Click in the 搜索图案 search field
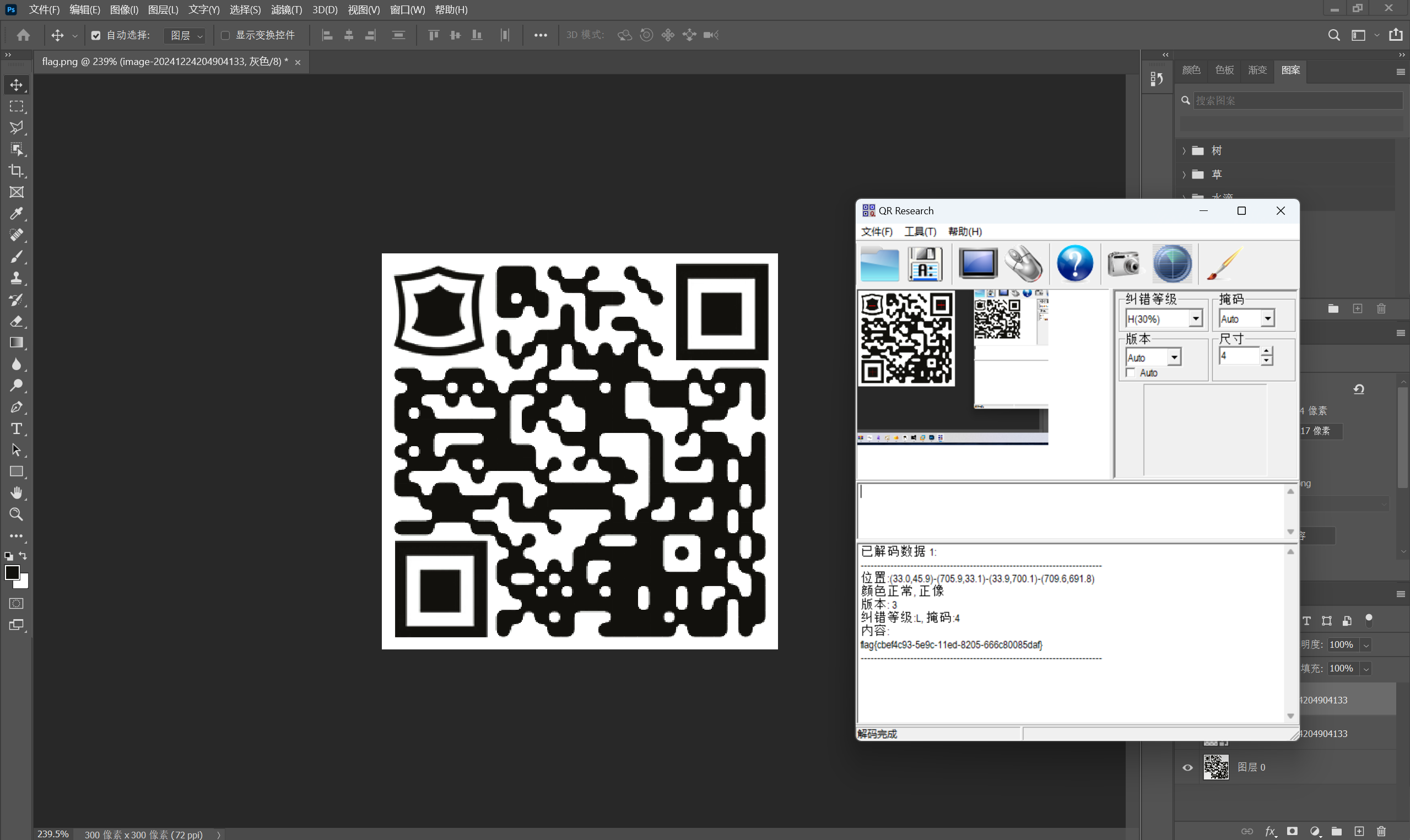 point(1298,100)
